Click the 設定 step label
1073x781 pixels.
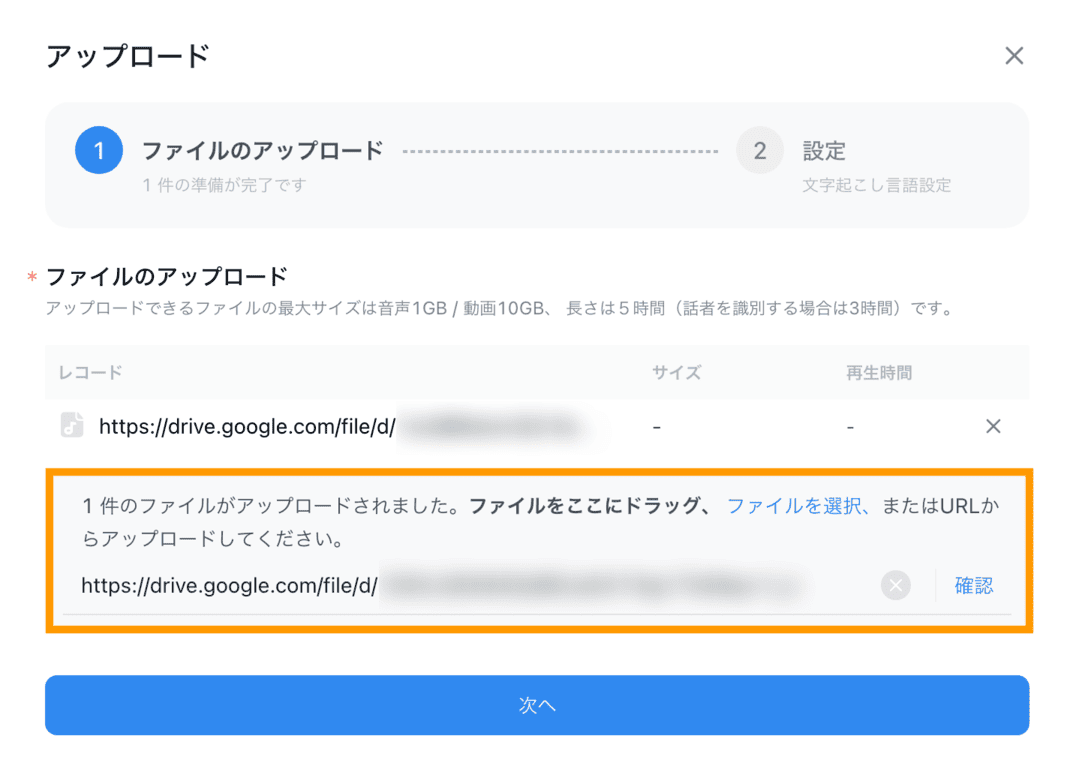point(824,151)
